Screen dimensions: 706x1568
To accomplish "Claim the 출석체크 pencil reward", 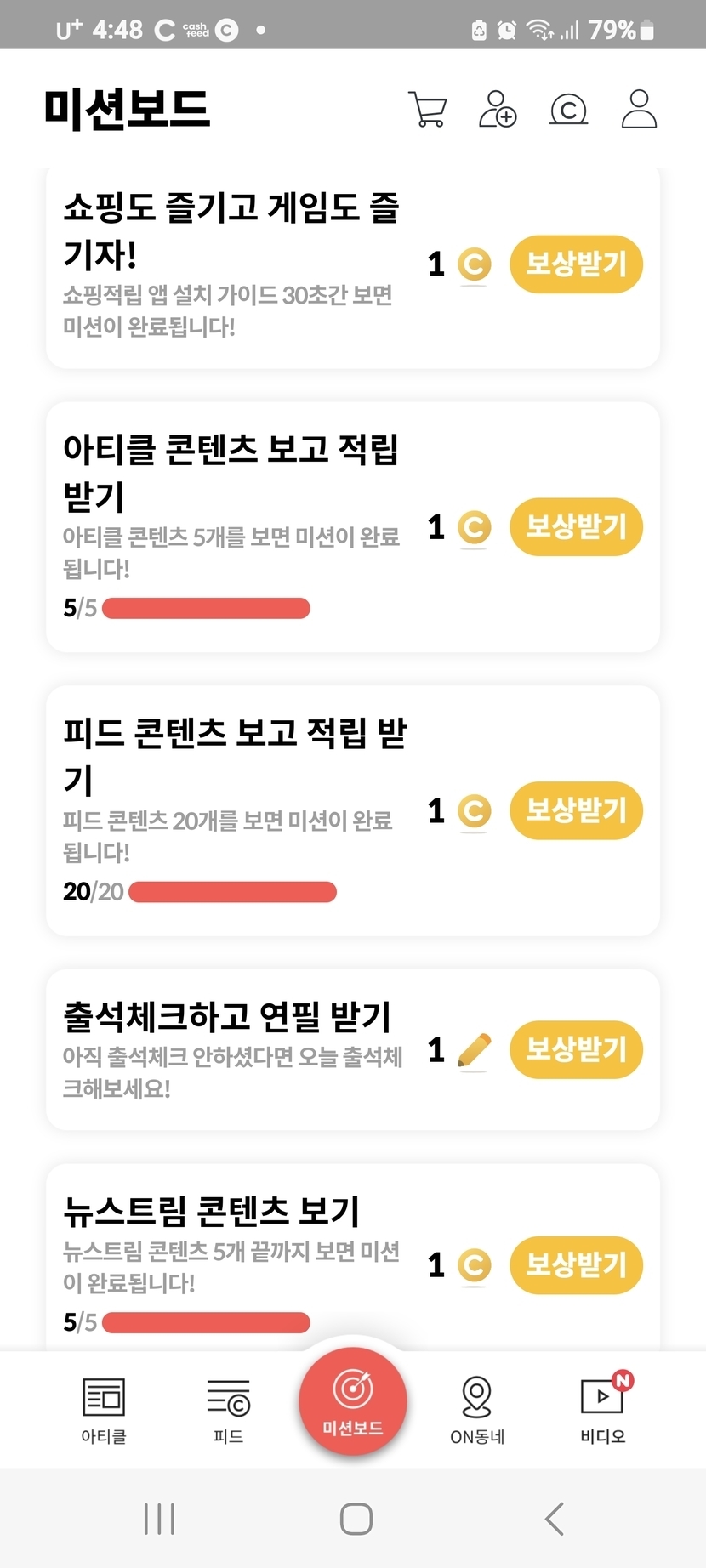I will click(x=576, y=1049).
